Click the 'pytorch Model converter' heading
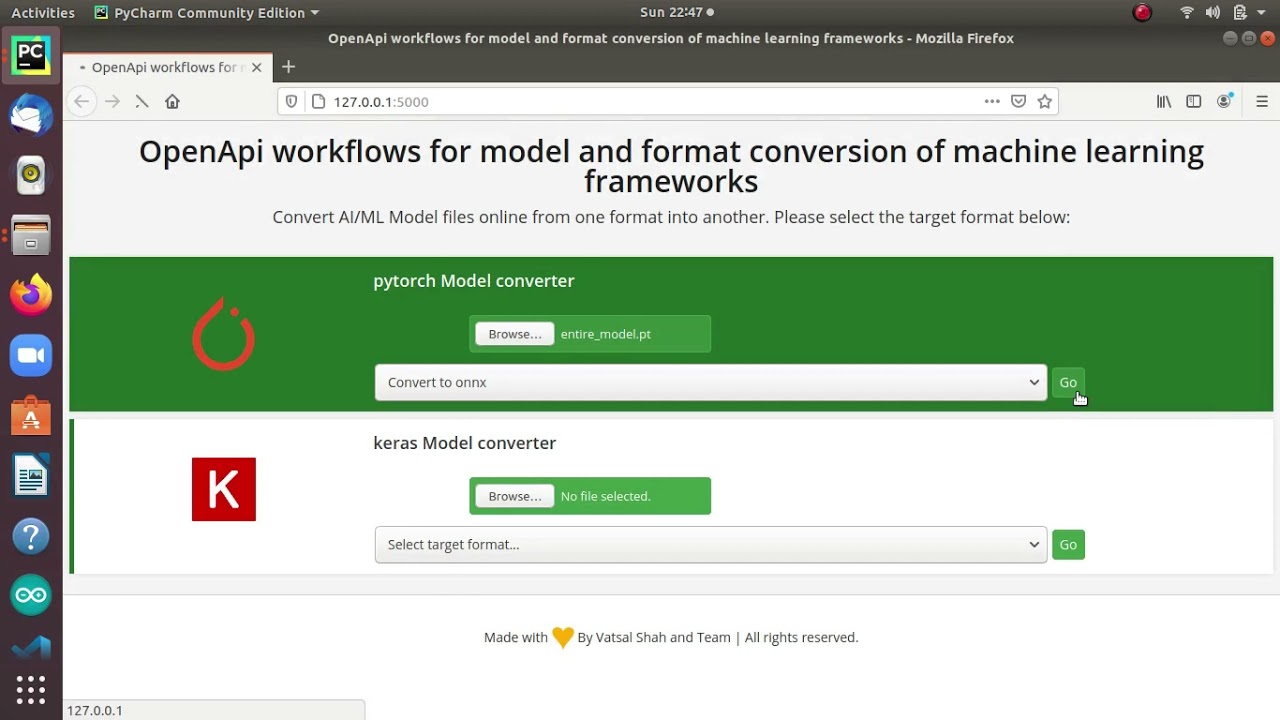This screenshot has height=720, width=1280. pyautogui.click(x=474, y=281)
